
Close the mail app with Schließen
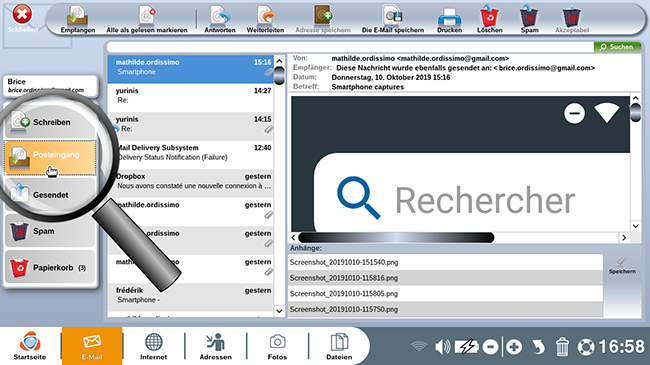coord(22,19)
